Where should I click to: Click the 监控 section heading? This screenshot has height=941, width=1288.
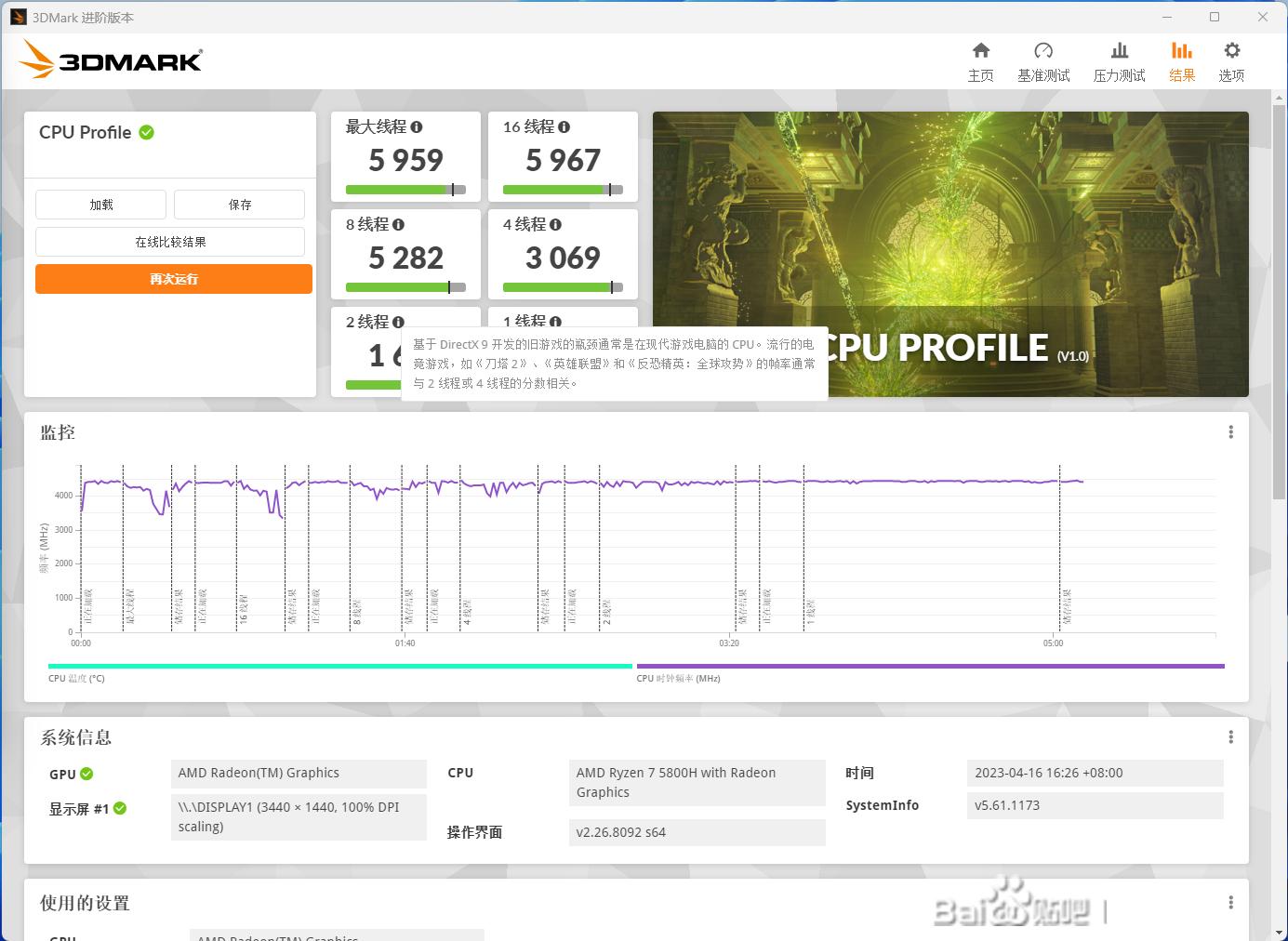[x=58, y=432]
